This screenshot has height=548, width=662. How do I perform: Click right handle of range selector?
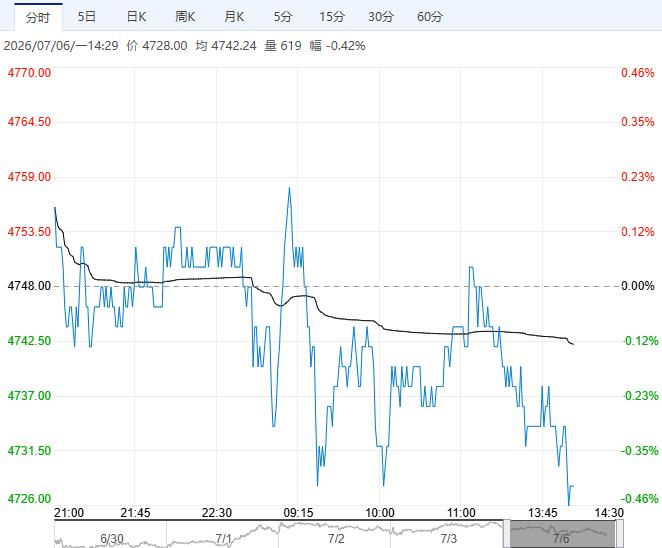[x=619, y=534]
